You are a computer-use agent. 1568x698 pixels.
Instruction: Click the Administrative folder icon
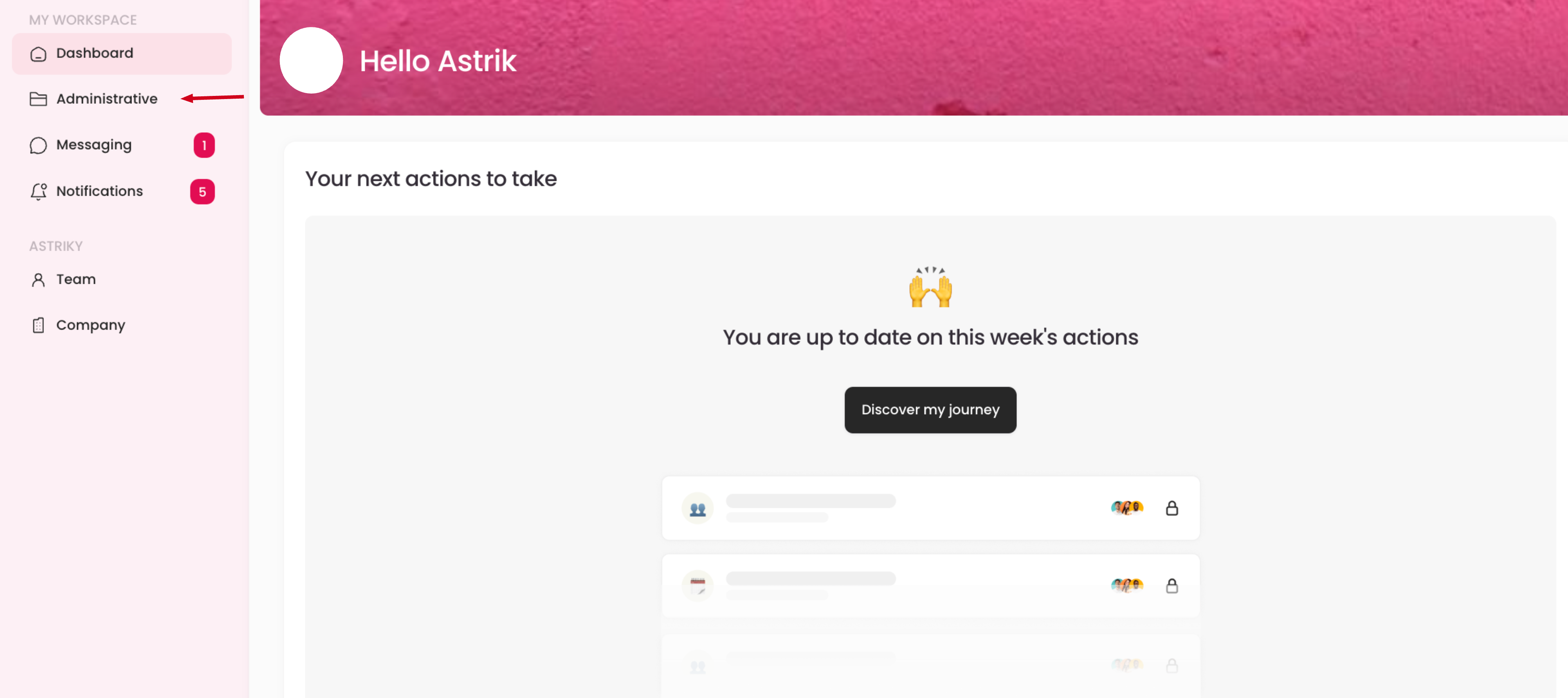click(x=38, y=99)
